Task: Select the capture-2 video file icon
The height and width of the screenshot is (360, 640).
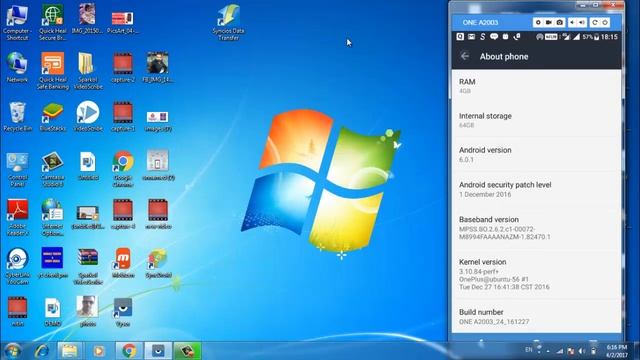Action: tap(123, 67)
